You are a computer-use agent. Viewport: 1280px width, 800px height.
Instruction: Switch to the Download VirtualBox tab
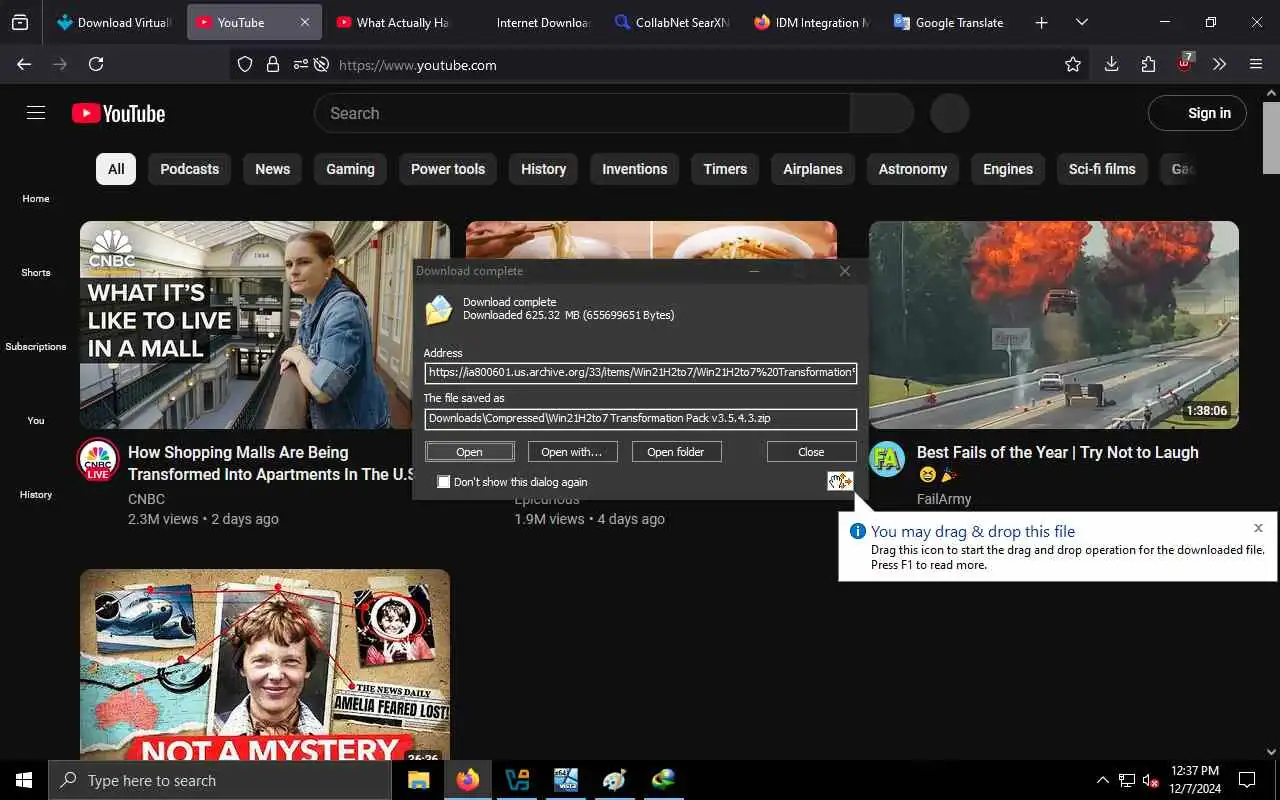pos(114,22)
